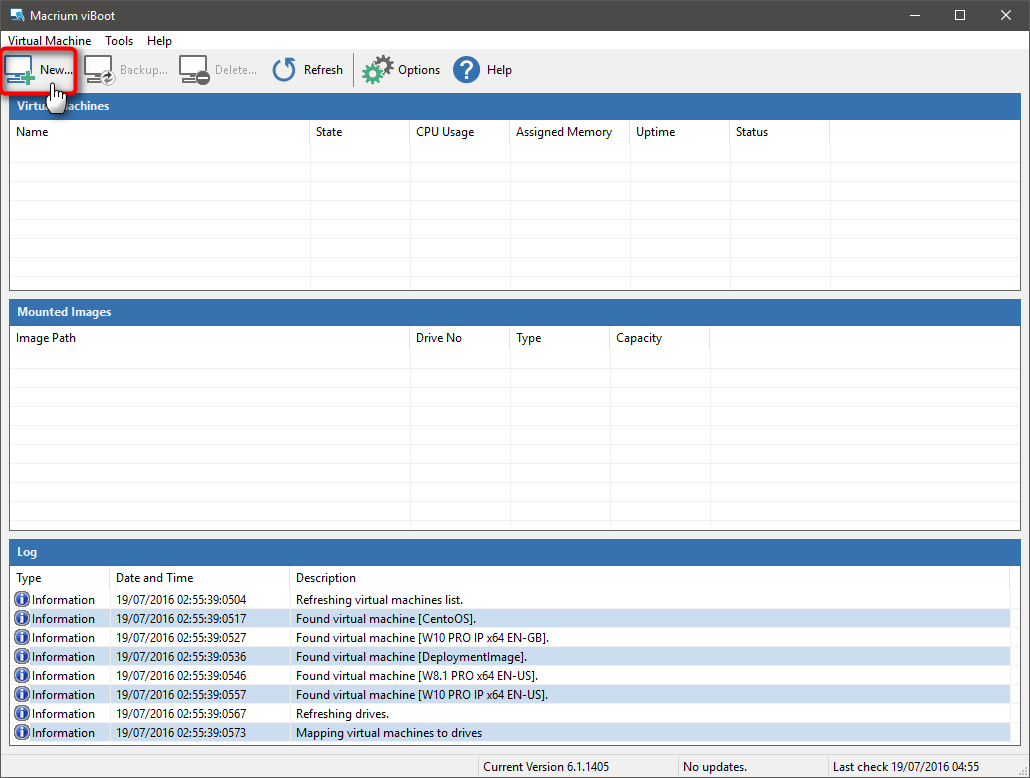Click info icon beside DeploymentImage log entry
The width and height of the screenshot is (1030, 778).
(x=22, y=656)
